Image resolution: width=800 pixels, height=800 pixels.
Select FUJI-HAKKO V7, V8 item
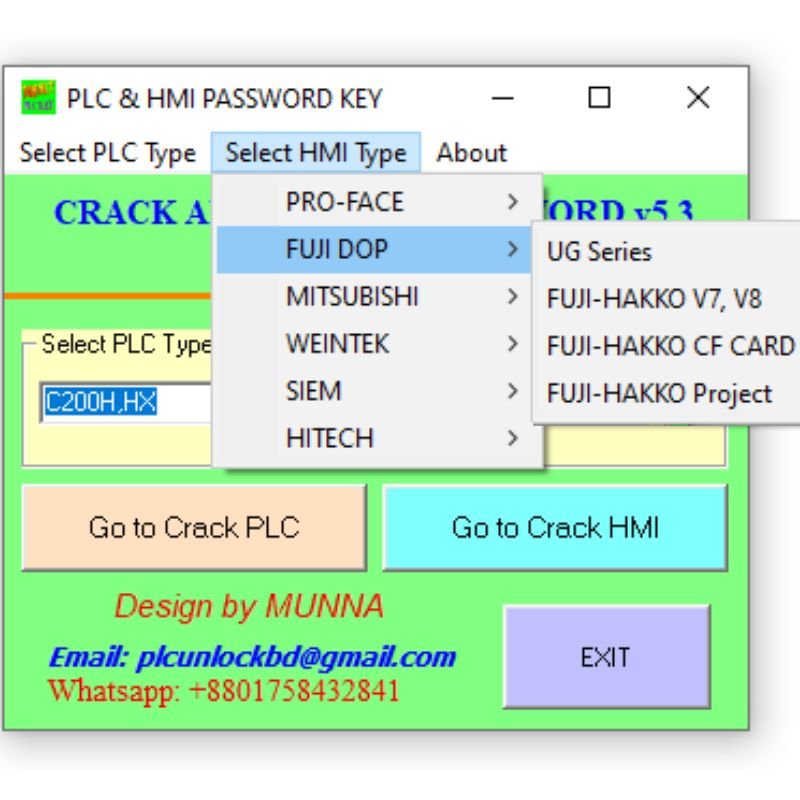coord(667,299)
